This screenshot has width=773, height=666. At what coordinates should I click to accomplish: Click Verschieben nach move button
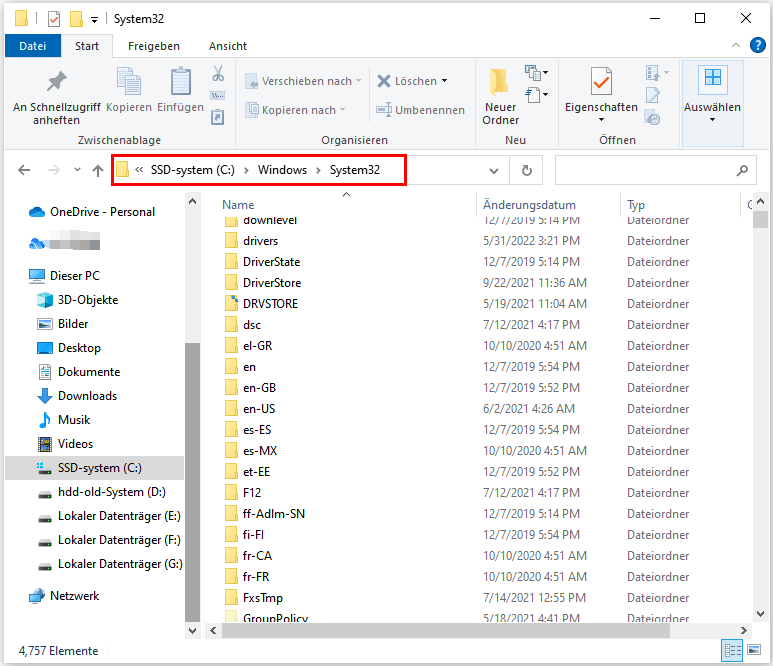click(x=303, y=81)
